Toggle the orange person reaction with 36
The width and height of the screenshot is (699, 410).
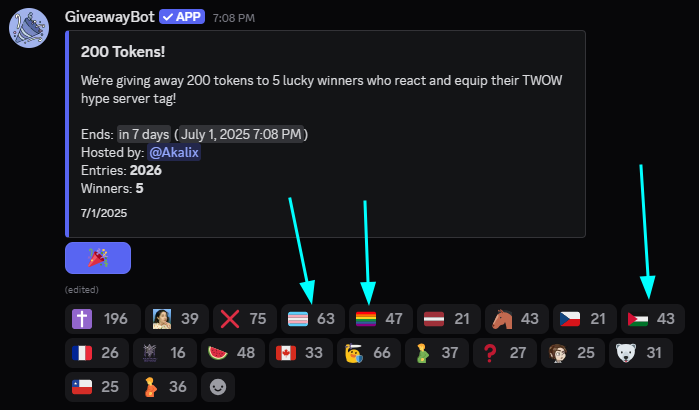tap(165, 387)
